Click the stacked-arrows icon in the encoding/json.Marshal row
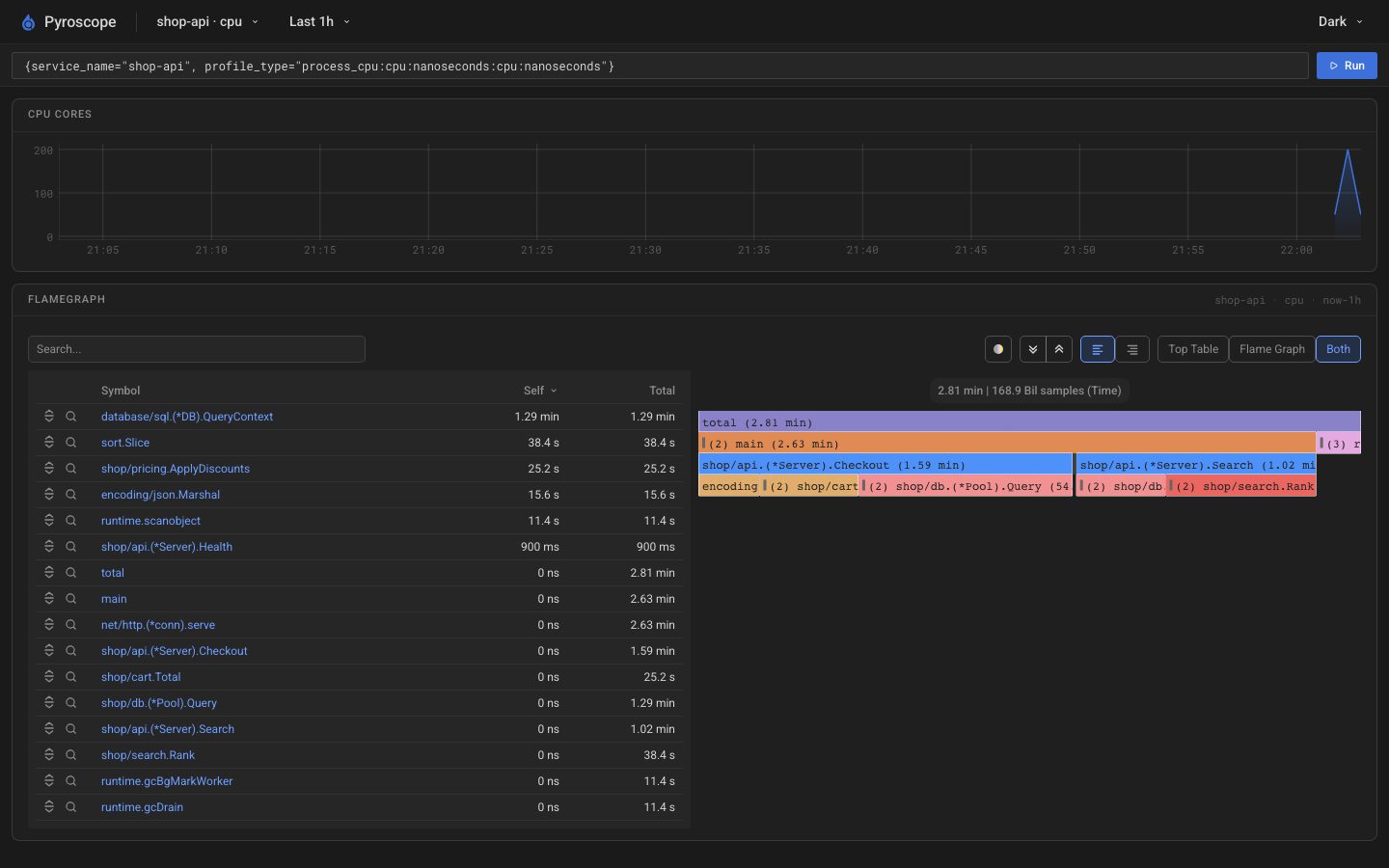 click(x=49, y=495)
